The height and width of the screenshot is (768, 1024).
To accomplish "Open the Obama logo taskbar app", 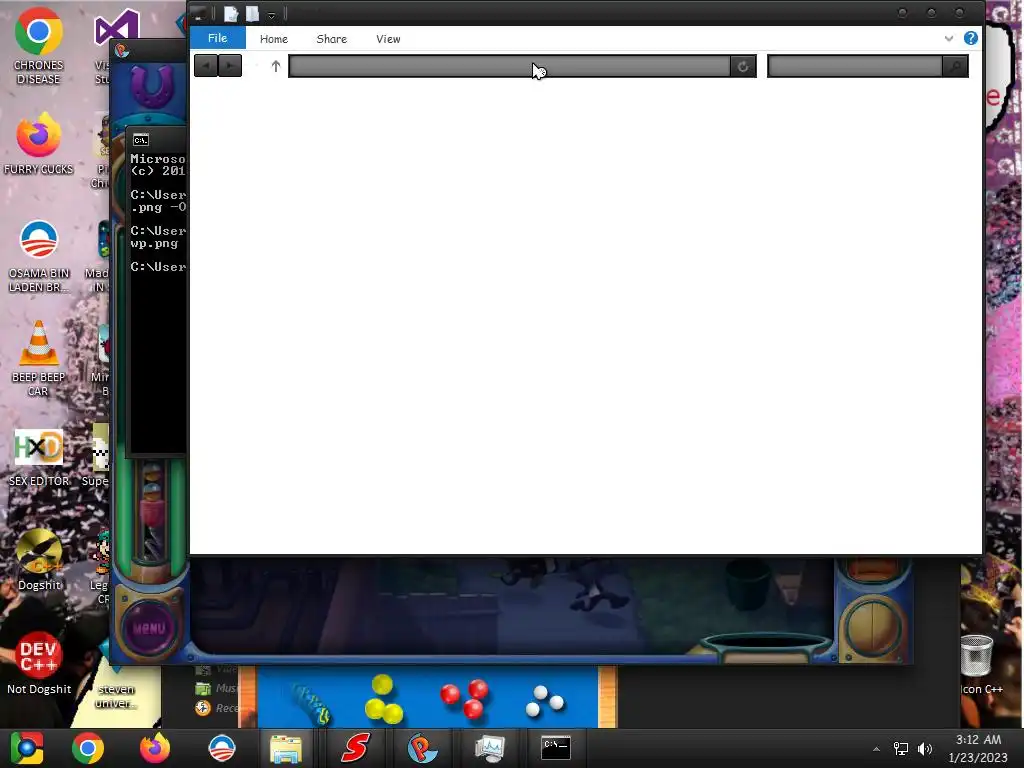I will point(221,748).
